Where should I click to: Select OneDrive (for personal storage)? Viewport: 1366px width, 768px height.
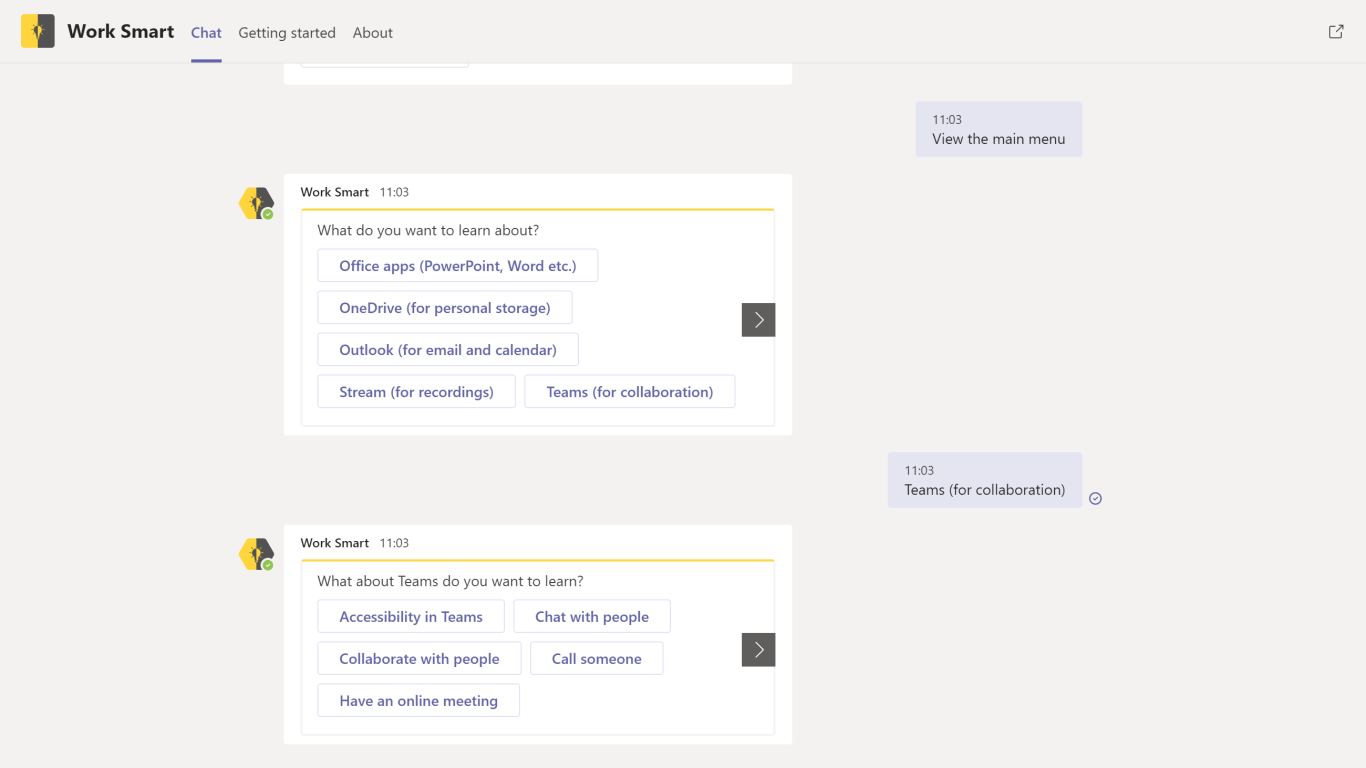445,308
